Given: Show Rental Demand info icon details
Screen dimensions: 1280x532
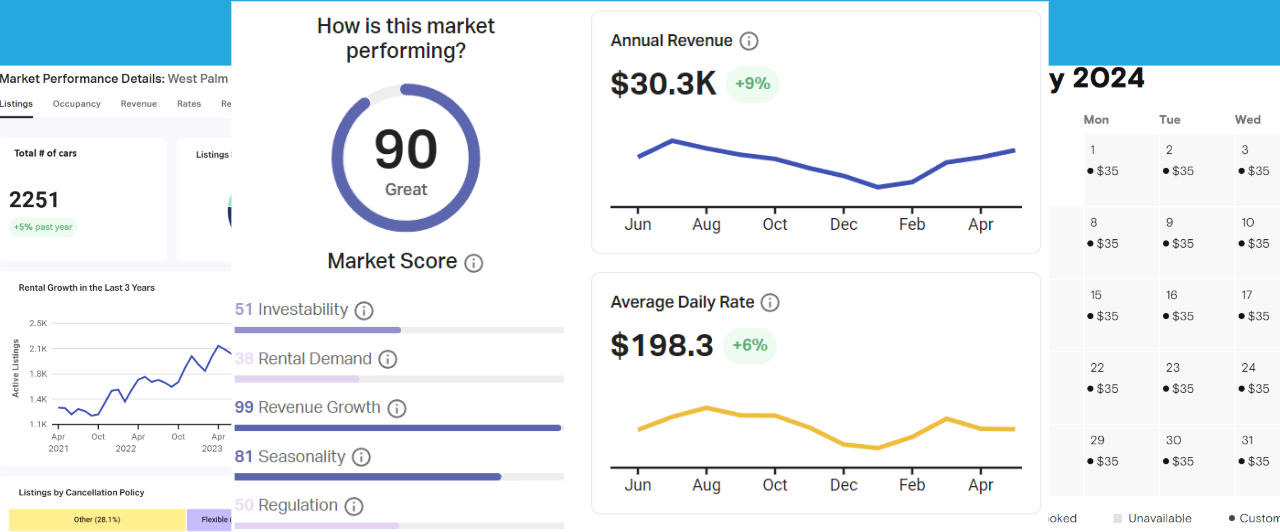Looking at the screenshot, I should coord(387,359).
